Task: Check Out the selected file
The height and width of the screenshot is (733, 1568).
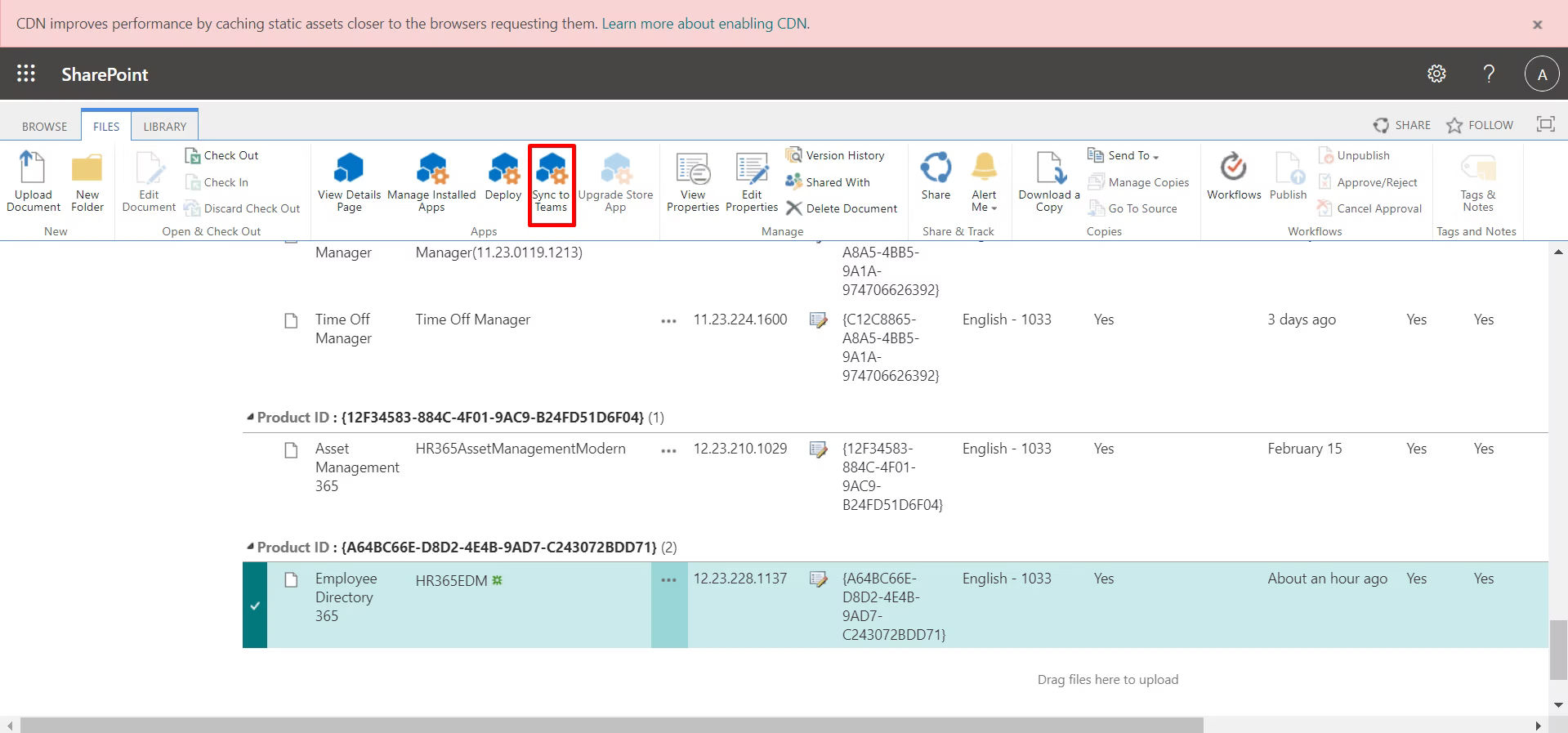Action: point(221,155)
